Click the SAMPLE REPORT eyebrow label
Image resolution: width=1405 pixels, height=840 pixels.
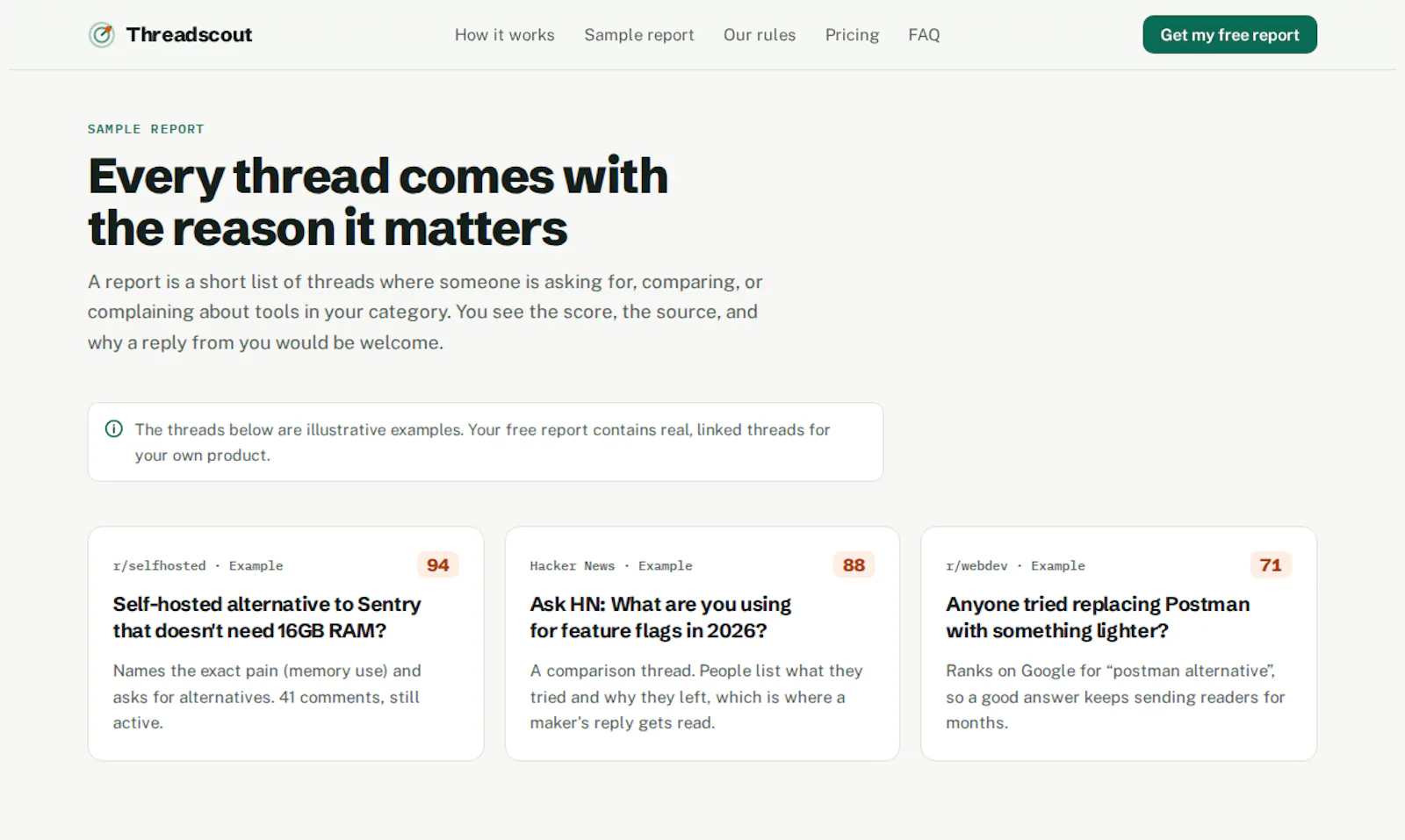(146, 129)
